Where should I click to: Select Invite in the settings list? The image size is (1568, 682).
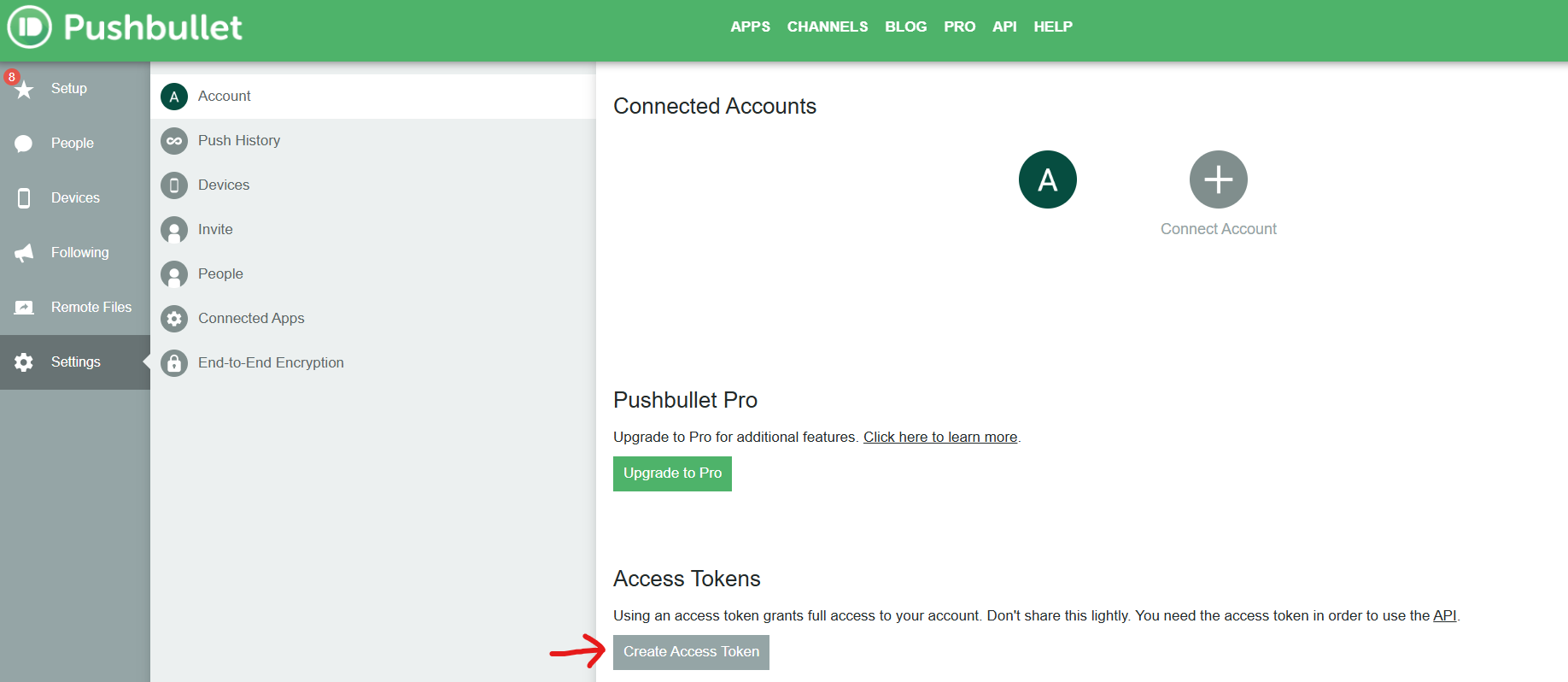click(215, 230)
